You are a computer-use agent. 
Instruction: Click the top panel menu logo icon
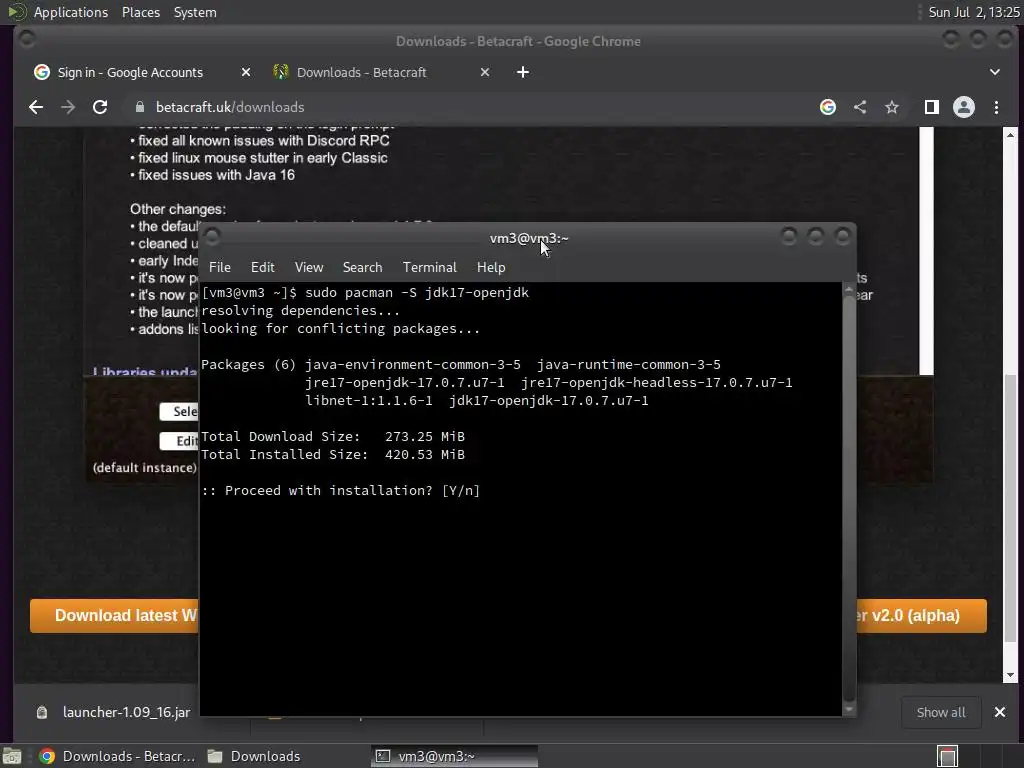click(x=16, y=12)
